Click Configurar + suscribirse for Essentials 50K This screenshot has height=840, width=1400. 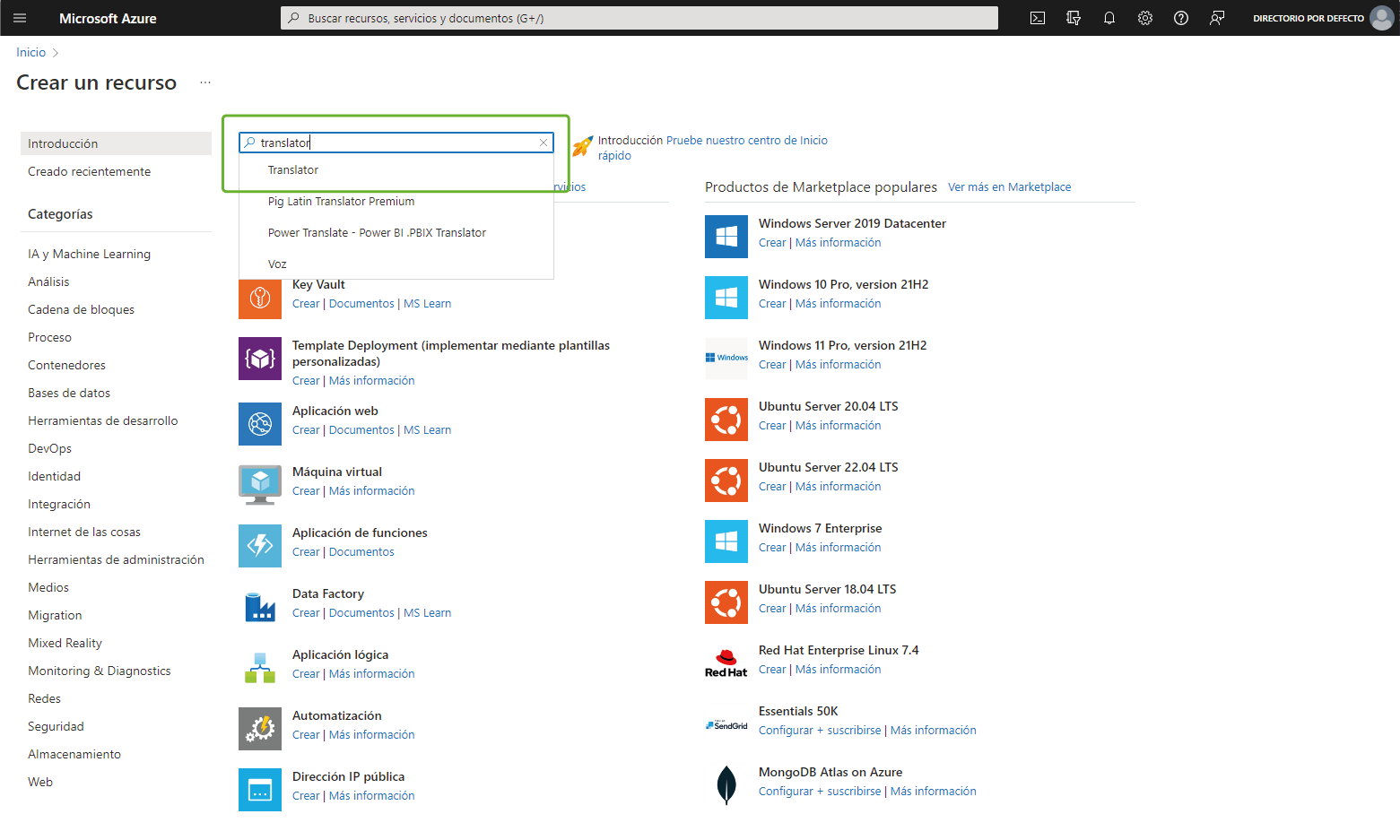pyautogui.click(x=820, y=731)
